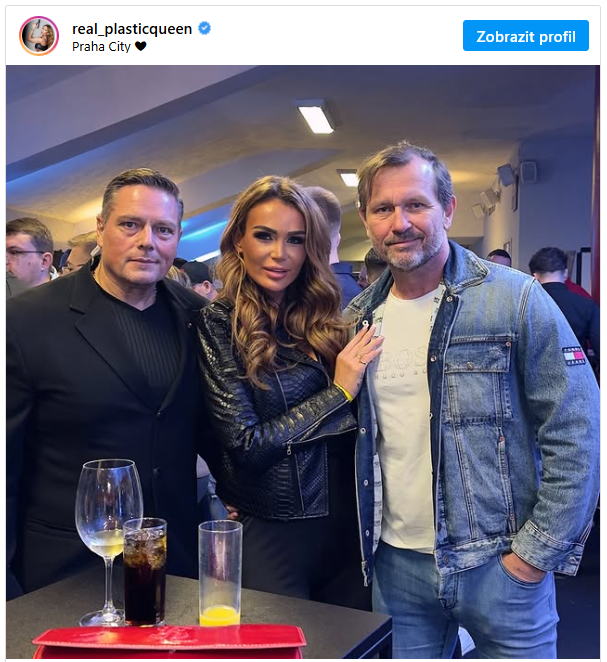Image resolution: width=607 pixels, height=662 pixels.
Task: Click the Tommy Jeans flag patch on sleeve
Action: coord(573,355)
